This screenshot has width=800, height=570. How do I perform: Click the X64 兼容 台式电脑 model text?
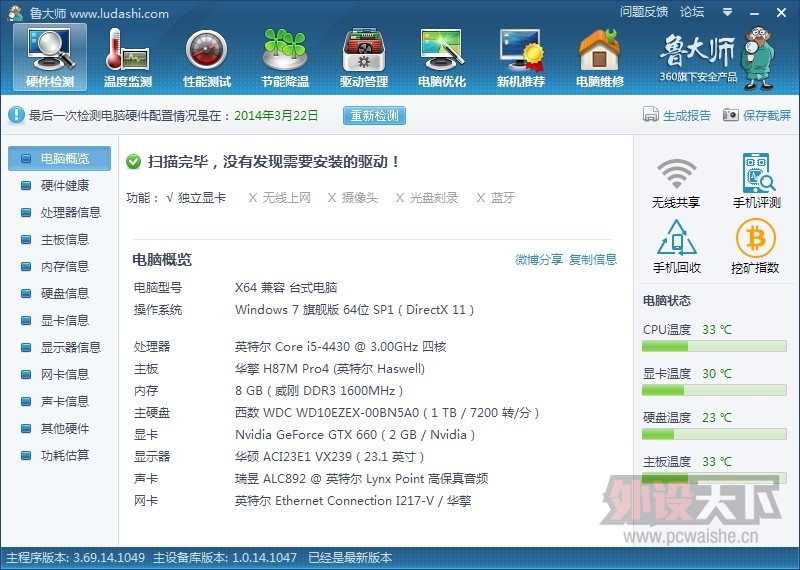click(x=286, y=287)
